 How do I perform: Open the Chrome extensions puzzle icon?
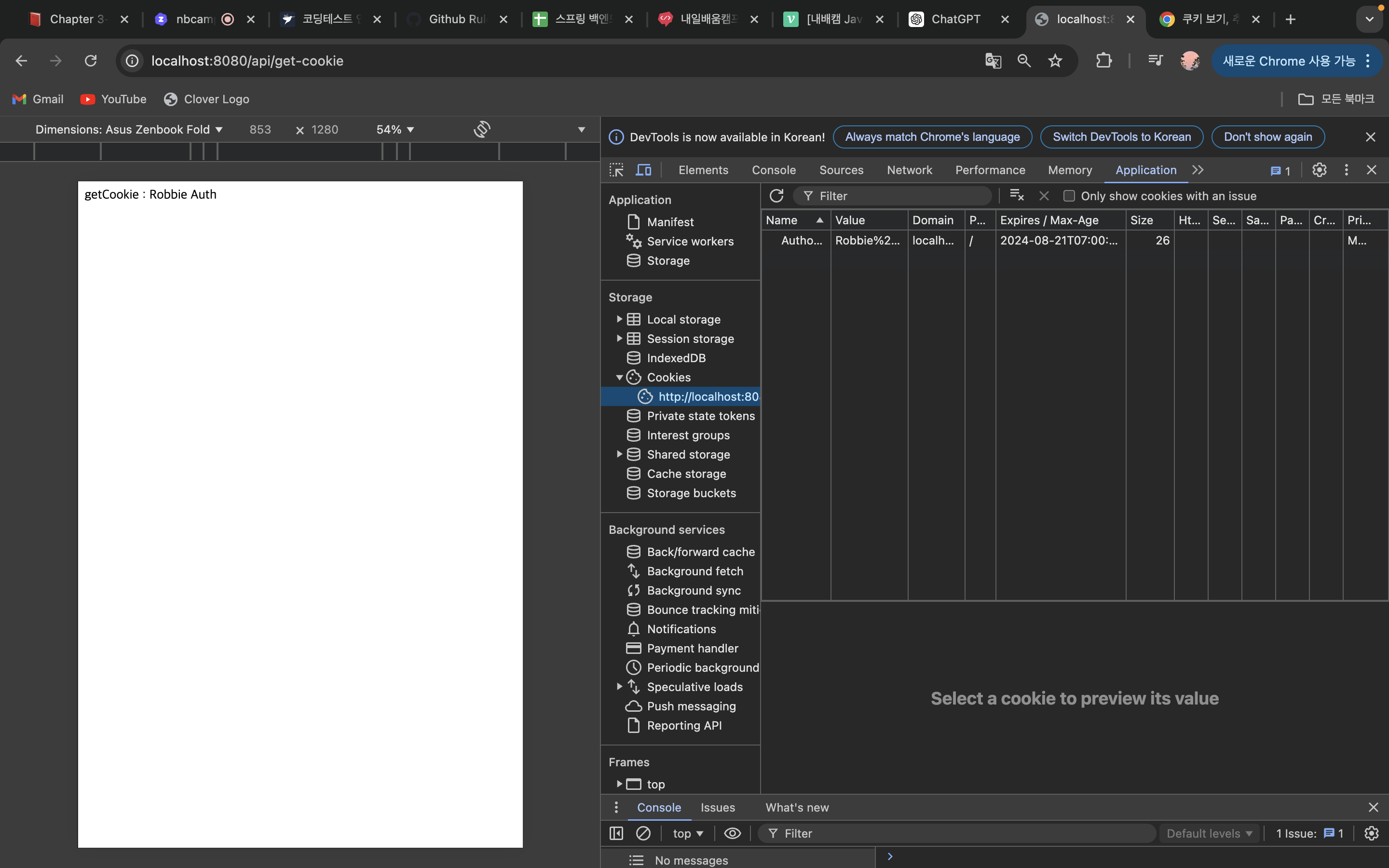click(1103, 60)
